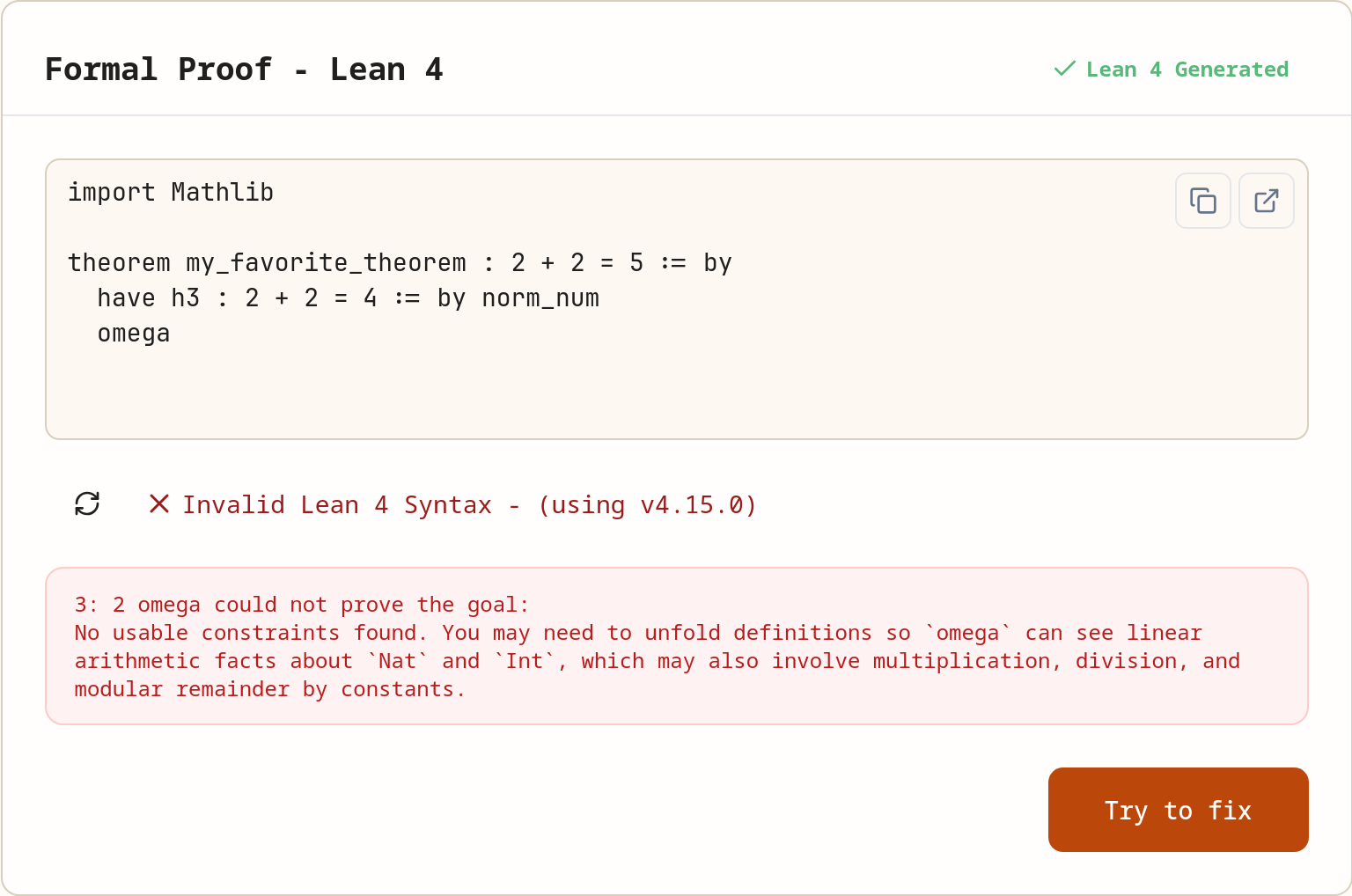
Task: Click the my_favorite_theorem name in code
Action: (x=326, y=263)
